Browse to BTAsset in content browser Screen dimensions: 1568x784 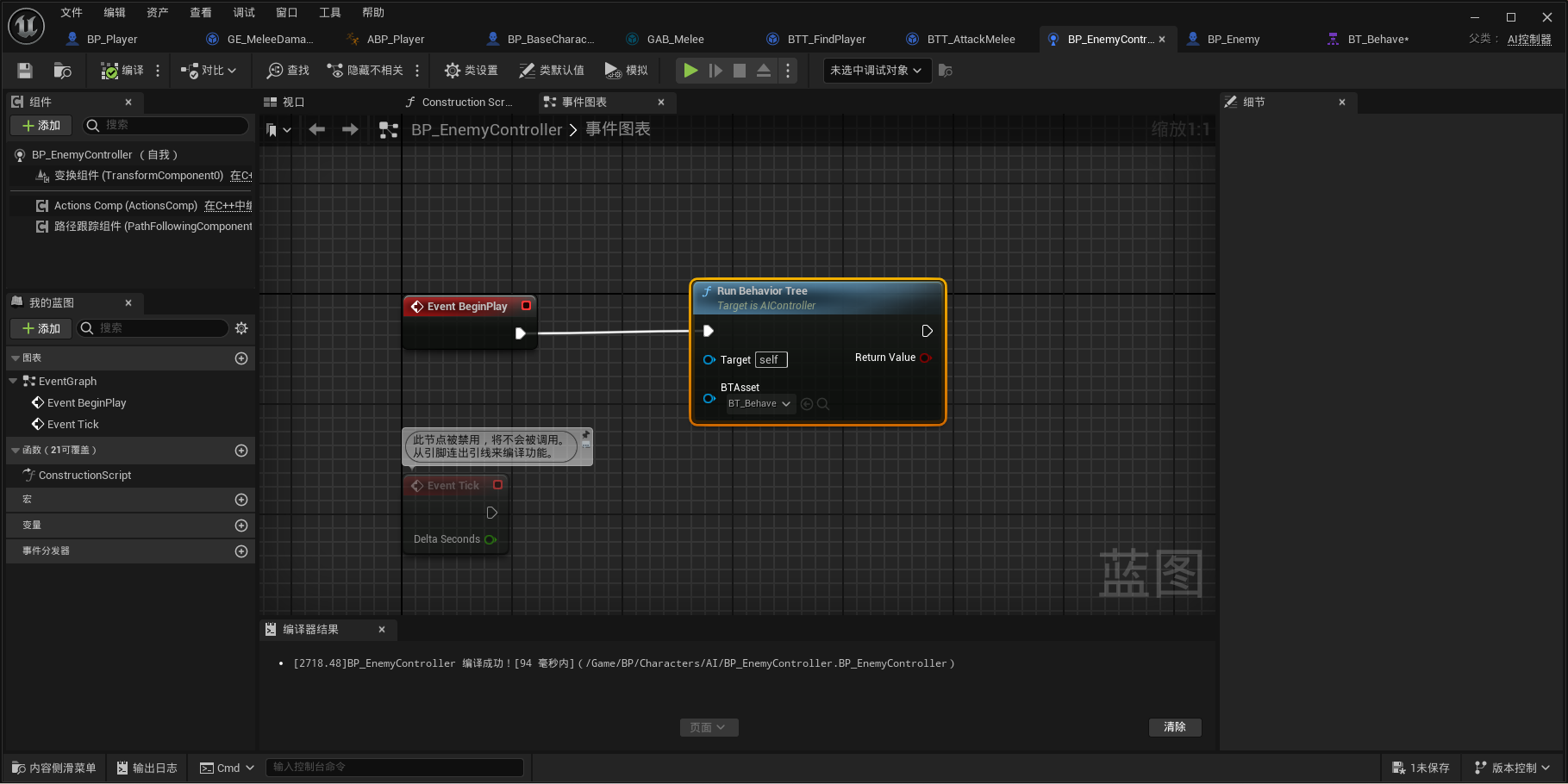823,404
